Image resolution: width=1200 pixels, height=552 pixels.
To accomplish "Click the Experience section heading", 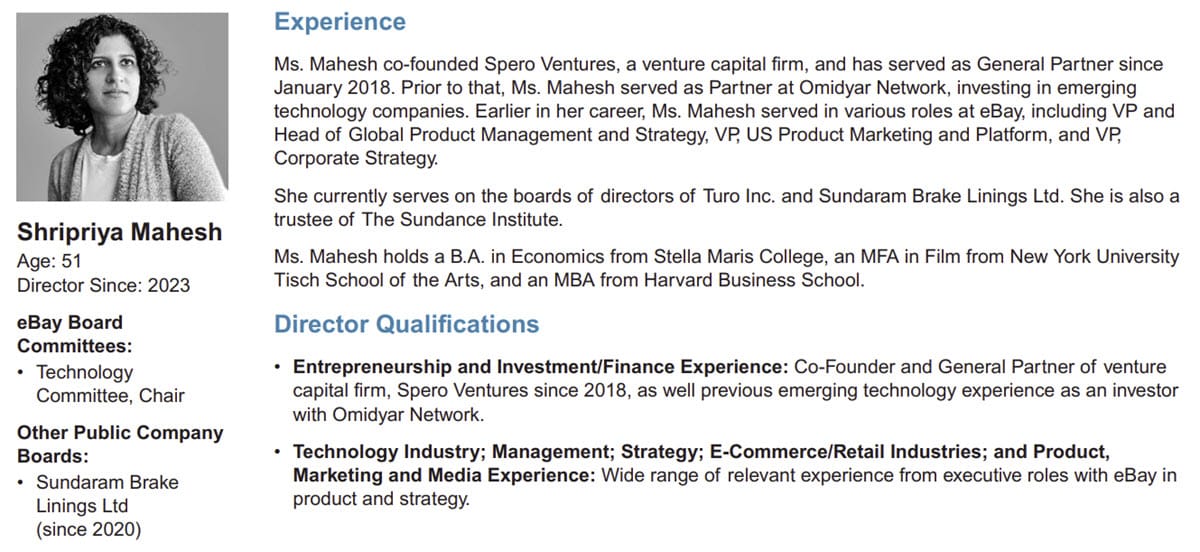I will pos(340,22).
